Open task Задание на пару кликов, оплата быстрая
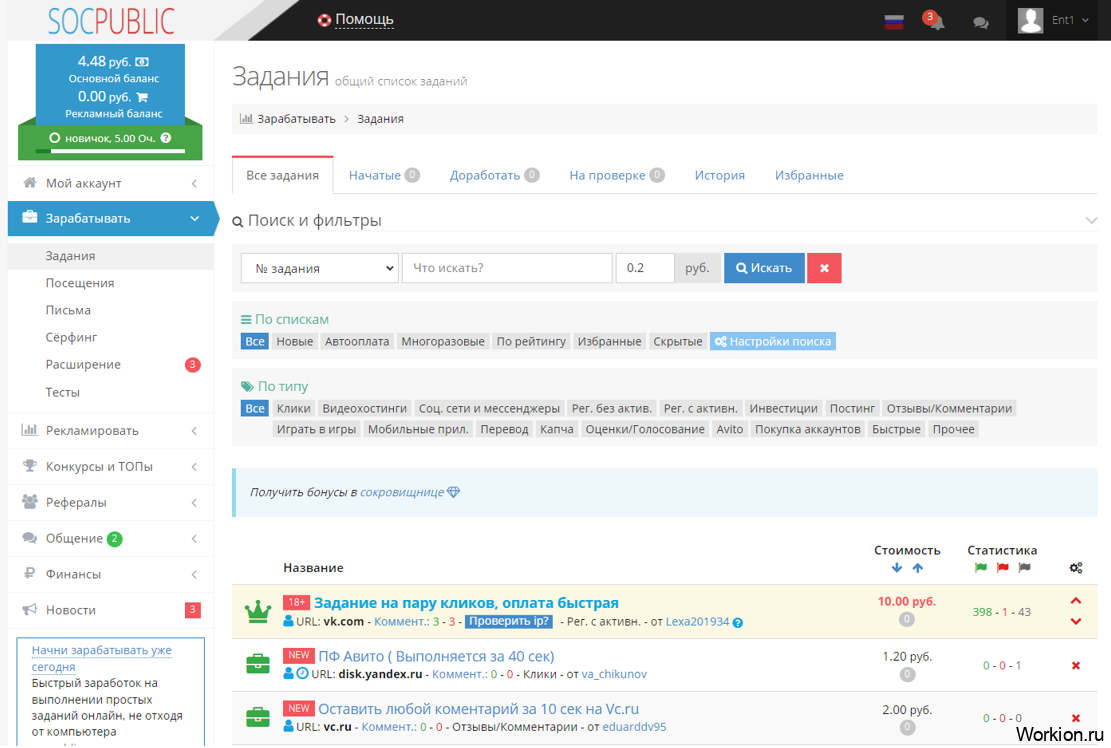The width and height of the screenshot is (1111, 748). [466, 603]
